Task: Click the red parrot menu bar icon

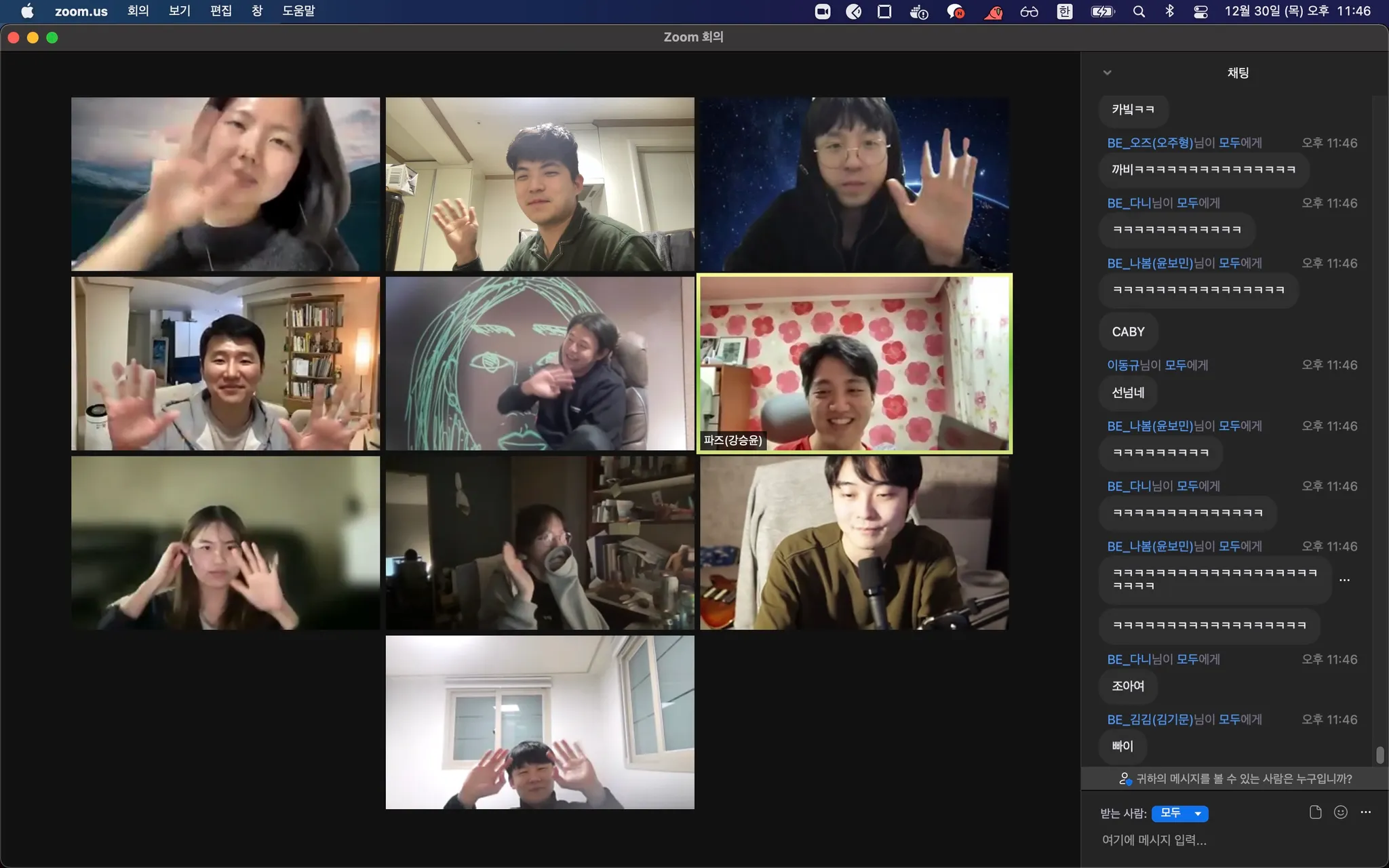Action: point(993,12)
